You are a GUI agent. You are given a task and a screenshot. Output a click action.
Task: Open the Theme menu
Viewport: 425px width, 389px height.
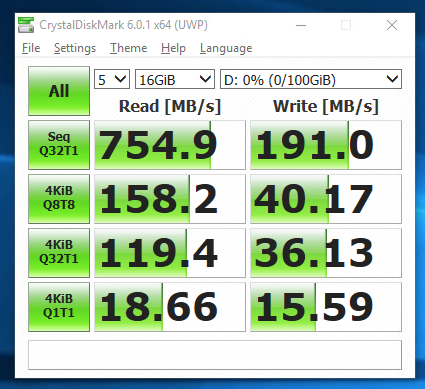coord(128,48)
